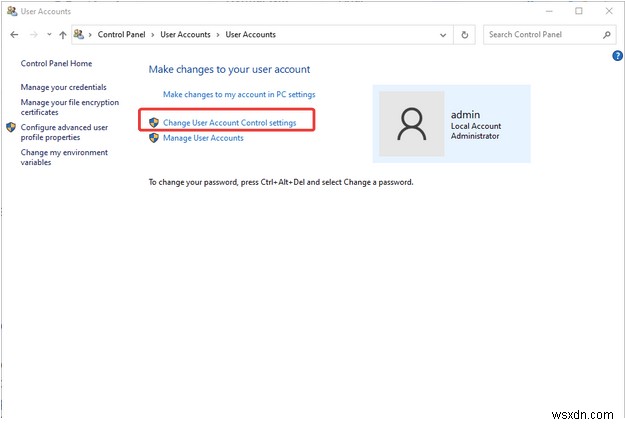The image size is (625, 425).
Task: Maximize the User Accounts window
Action: 579,11
